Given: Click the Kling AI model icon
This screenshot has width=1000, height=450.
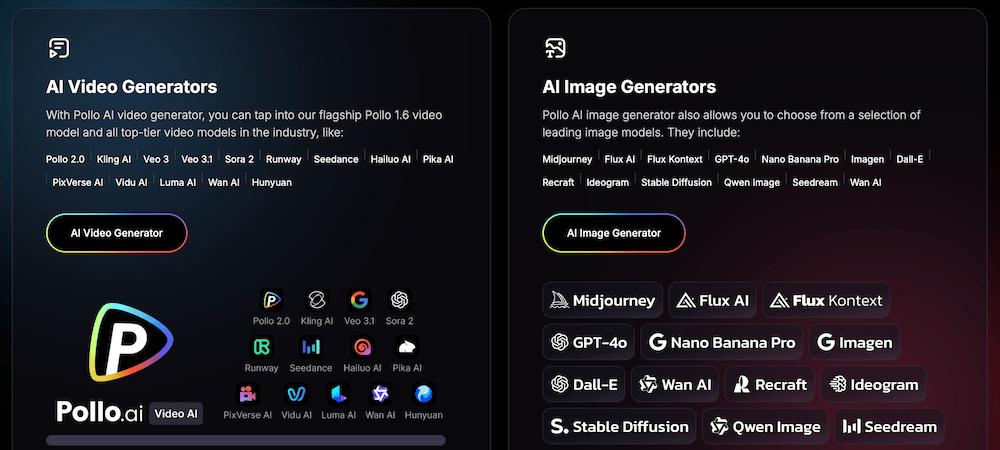Looking at the screenshot, I should (x=316, y=298).
